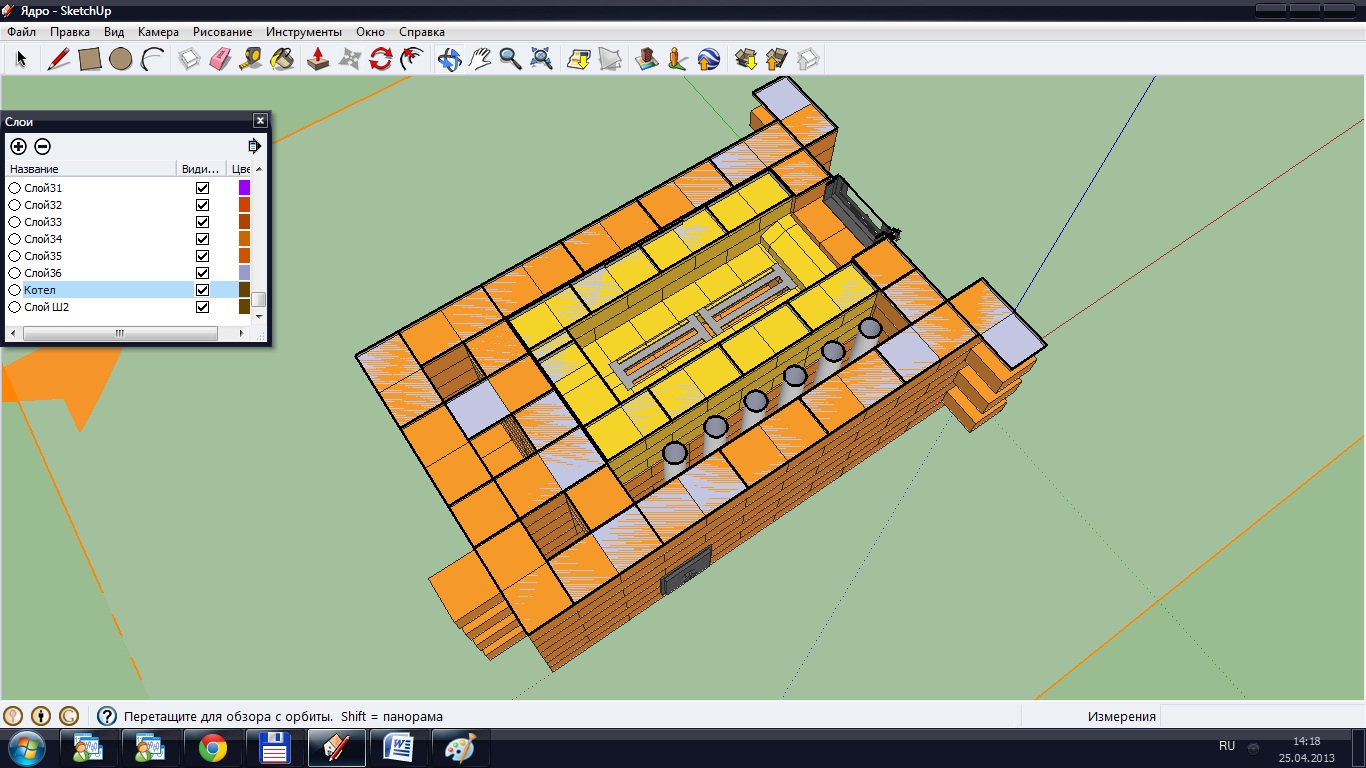Image resolution: width=1366 pixels, height=768 pixels.
Task: Open the Камера menu
Action: [x=158, y=32]
